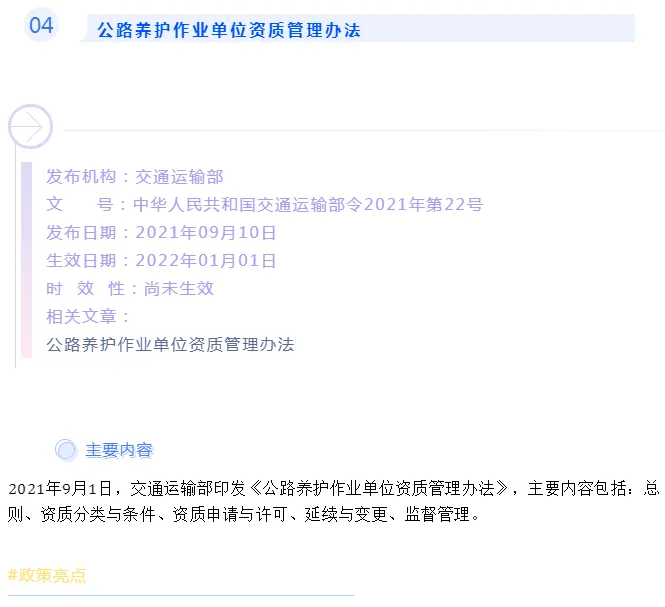
Task: Click the "04" number badge
Action: pos(41,26)
